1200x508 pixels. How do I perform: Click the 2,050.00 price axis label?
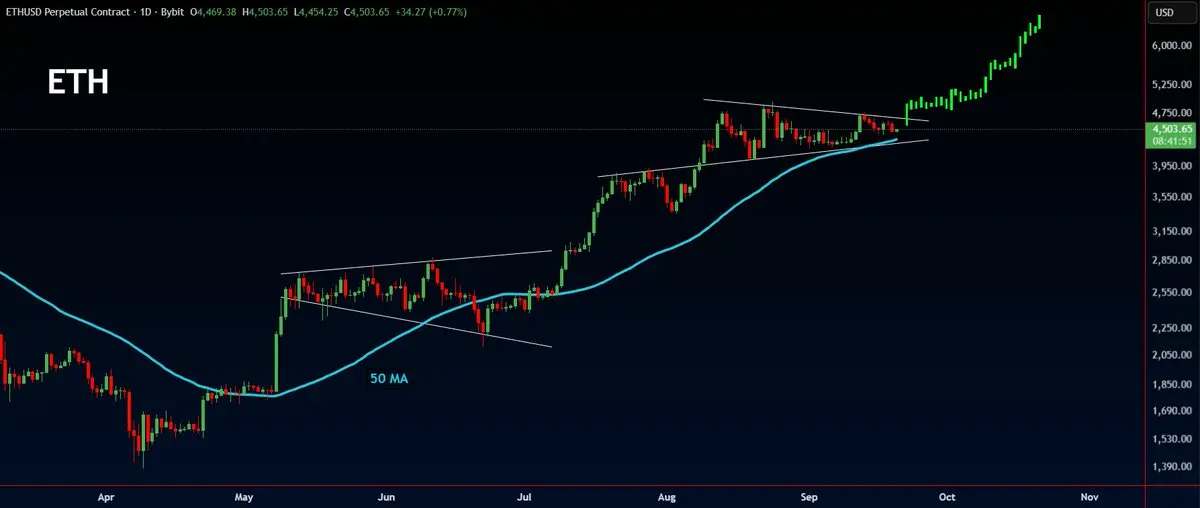tap(1172, 355)
